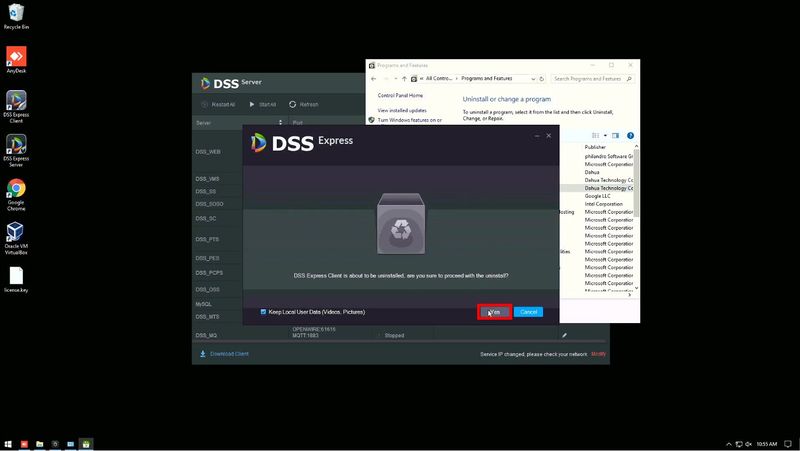Sort by the Publisher column header
The width and height of the screenshot is (800, 451).
[595, 147]
